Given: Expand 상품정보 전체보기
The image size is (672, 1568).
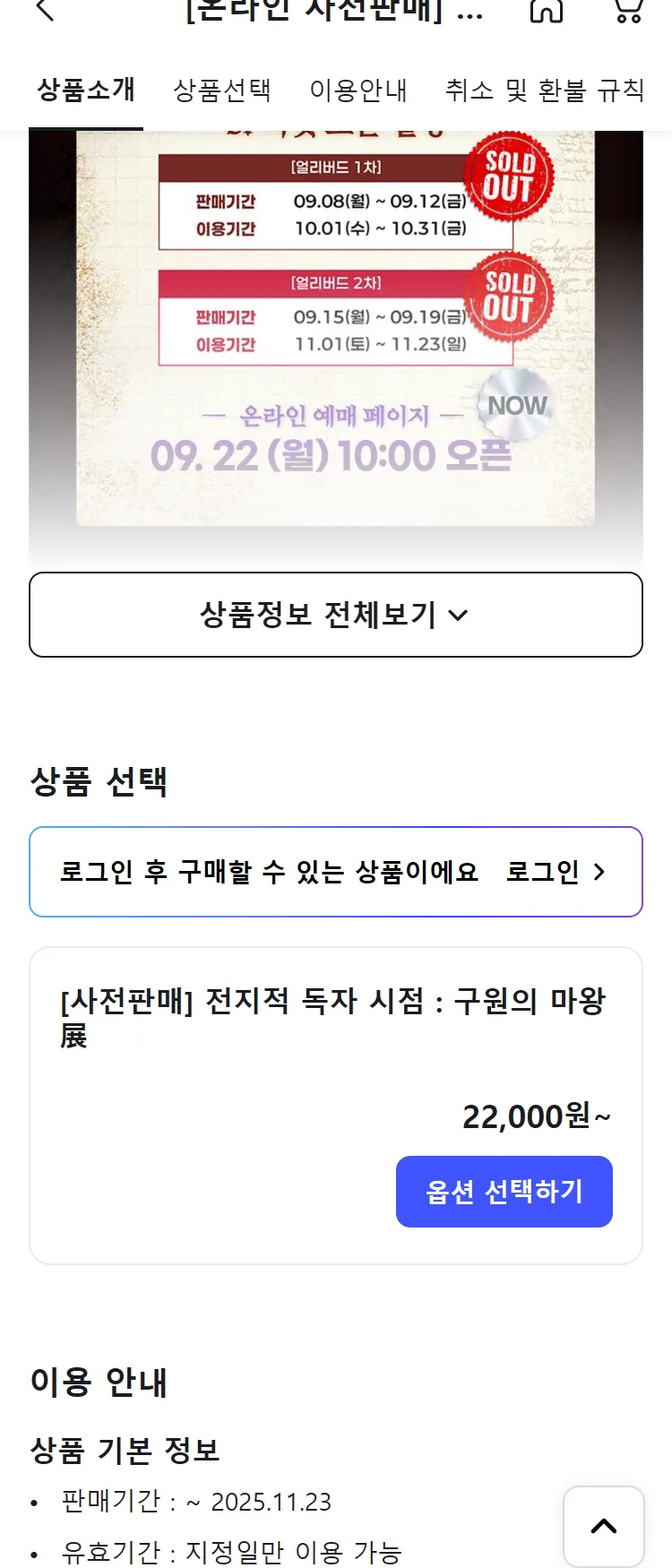Looking at the screenshot, I should tap(336, 615).
